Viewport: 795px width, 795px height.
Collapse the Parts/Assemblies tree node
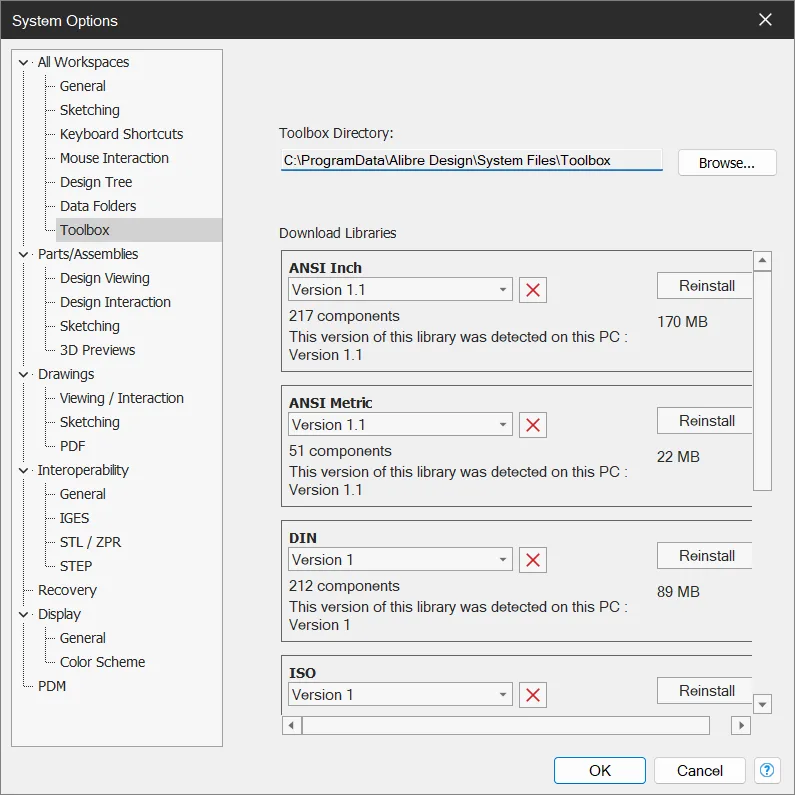point(23,255)
